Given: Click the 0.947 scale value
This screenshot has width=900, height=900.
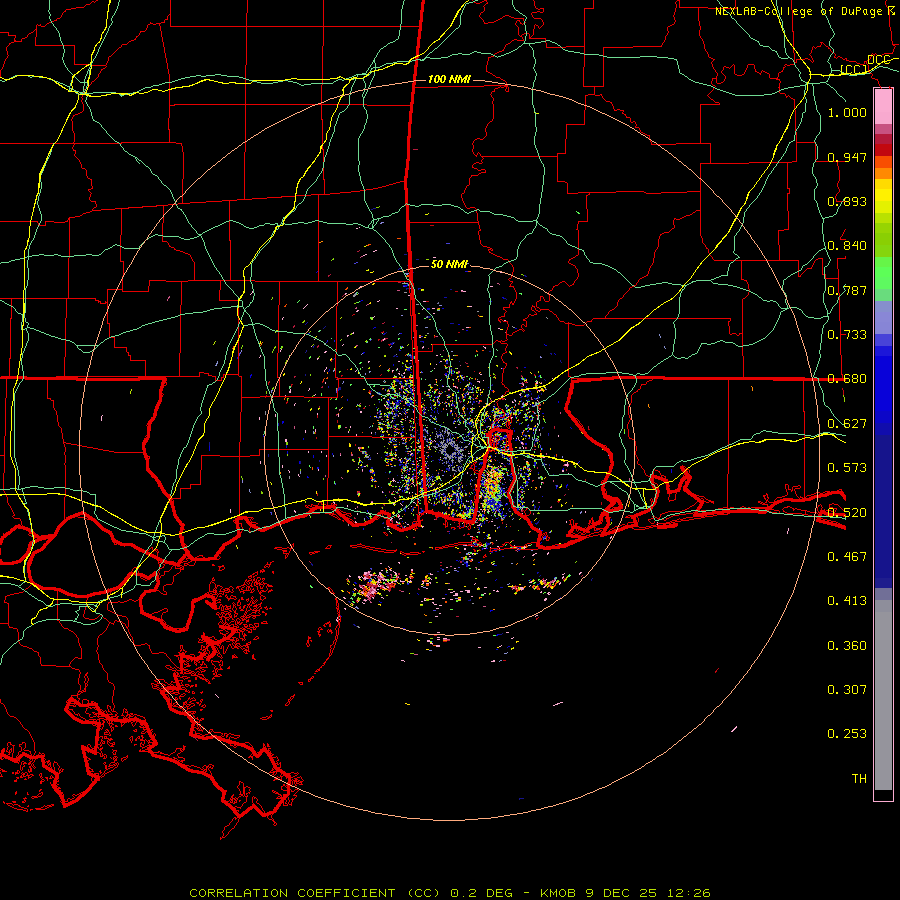Looking at the screenshot, I should click(x=847, y=157).
